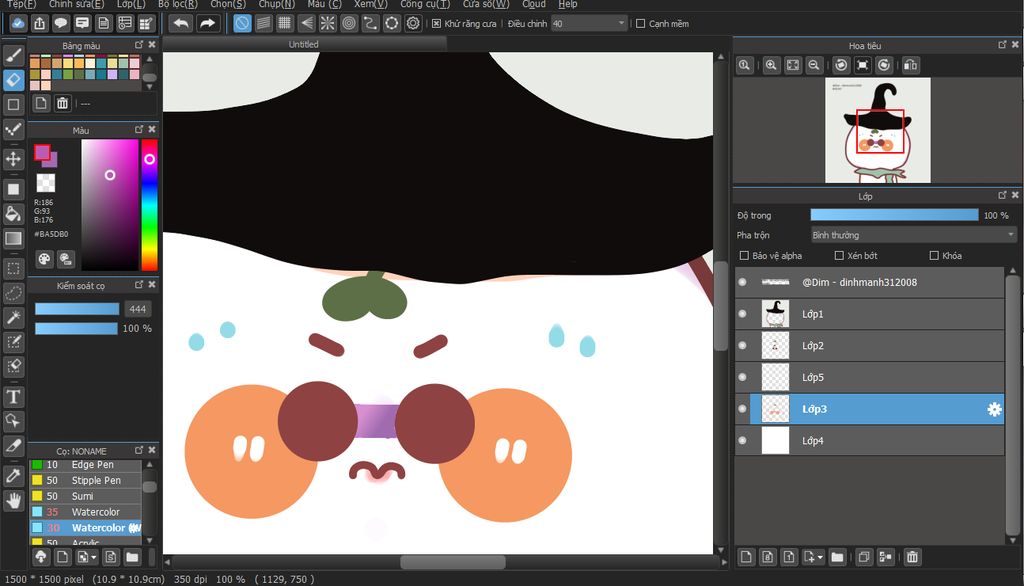Undock the Màu color panel
Screen dimensions: 1024x586
coord(138,129)
